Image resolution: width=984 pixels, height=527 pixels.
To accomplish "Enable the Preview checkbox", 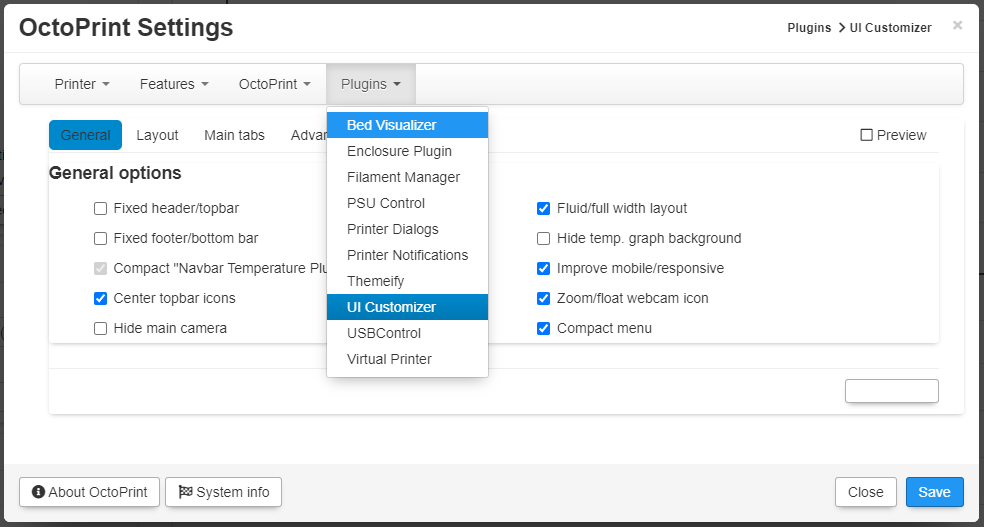I will point(867,135).
